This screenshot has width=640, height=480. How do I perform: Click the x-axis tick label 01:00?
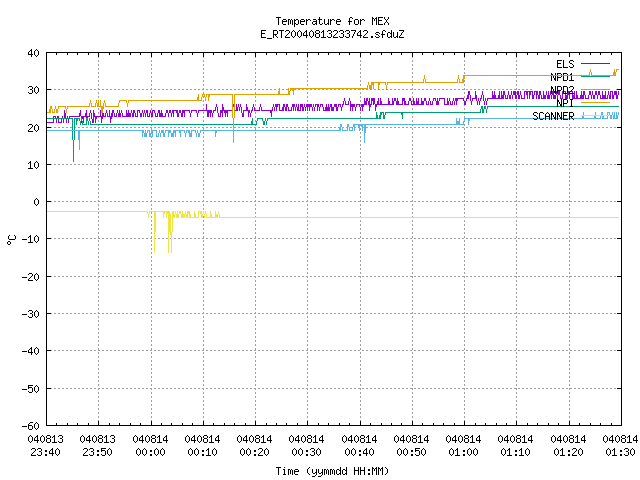coord(463,452)
